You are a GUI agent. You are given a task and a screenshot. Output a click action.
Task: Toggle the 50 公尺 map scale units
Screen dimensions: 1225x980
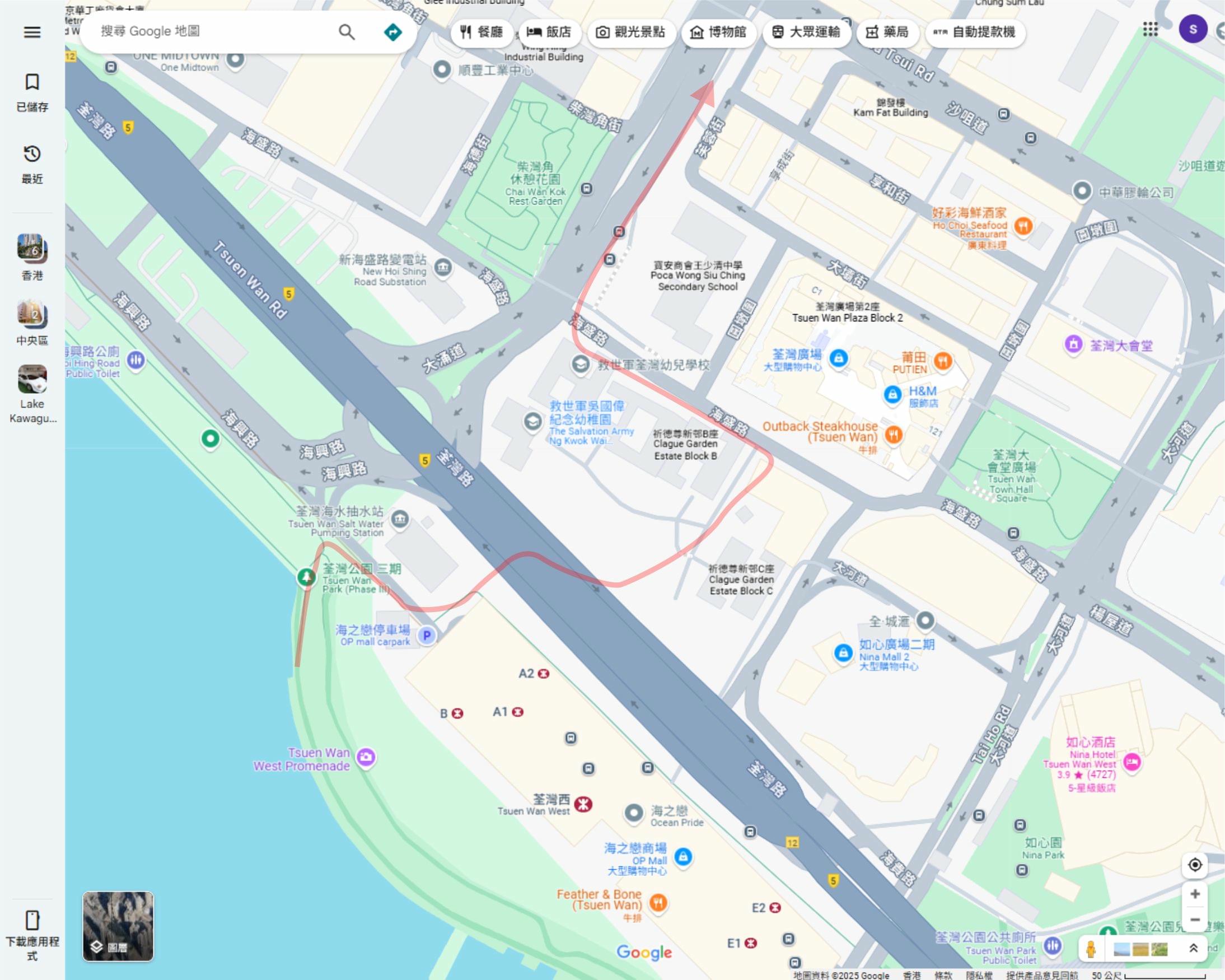[x=1149, y=975]
